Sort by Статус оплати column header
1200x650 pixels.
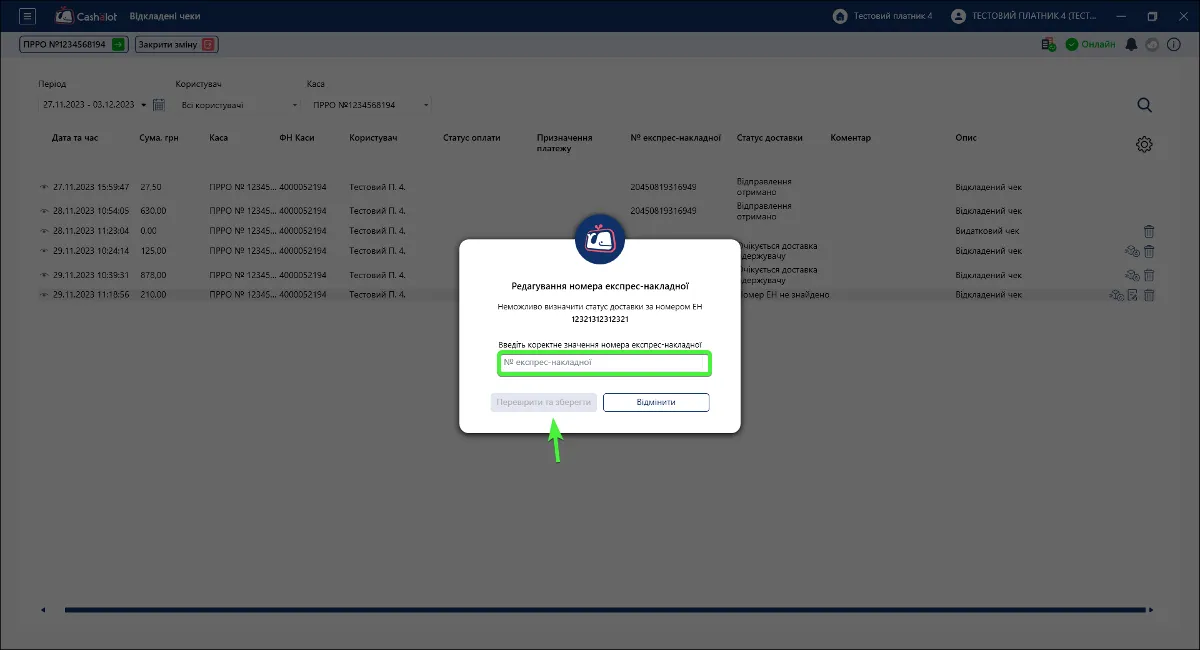click(472, 138)
